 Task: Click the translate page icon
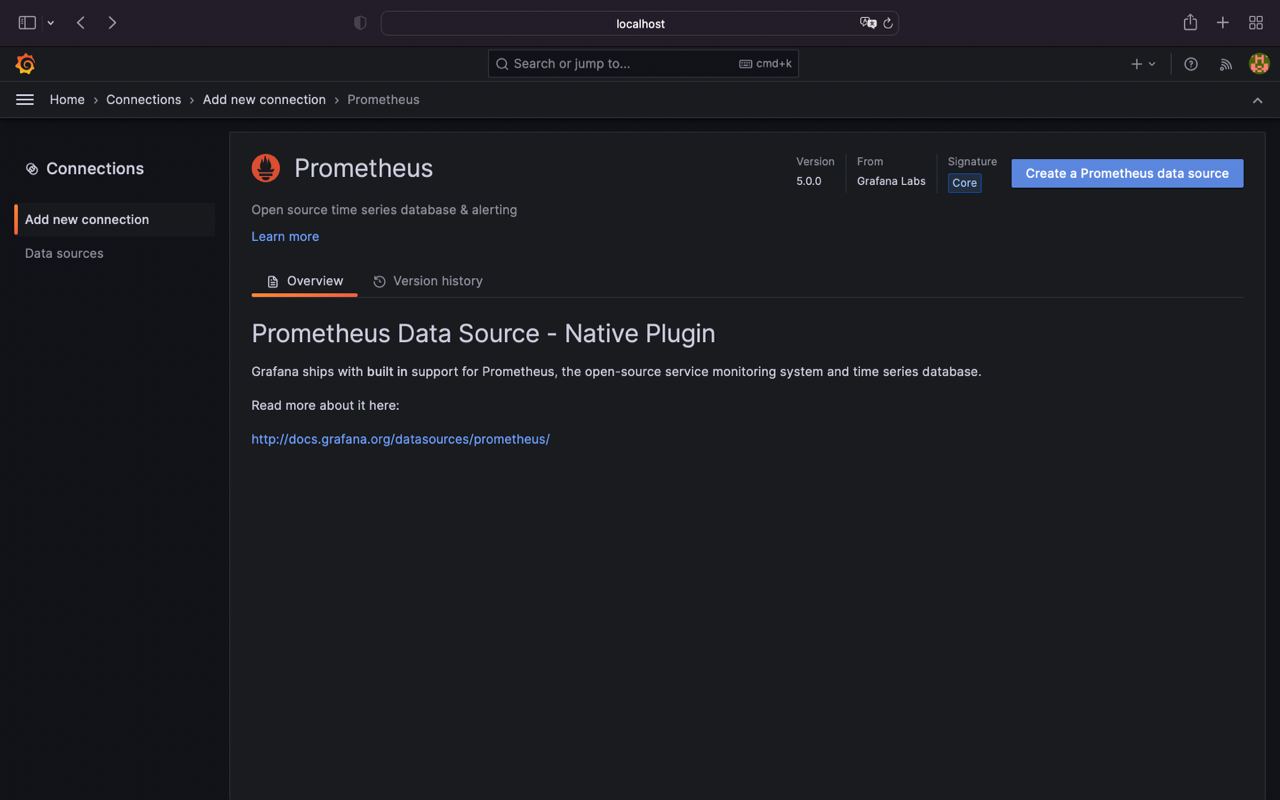(868, 23)
